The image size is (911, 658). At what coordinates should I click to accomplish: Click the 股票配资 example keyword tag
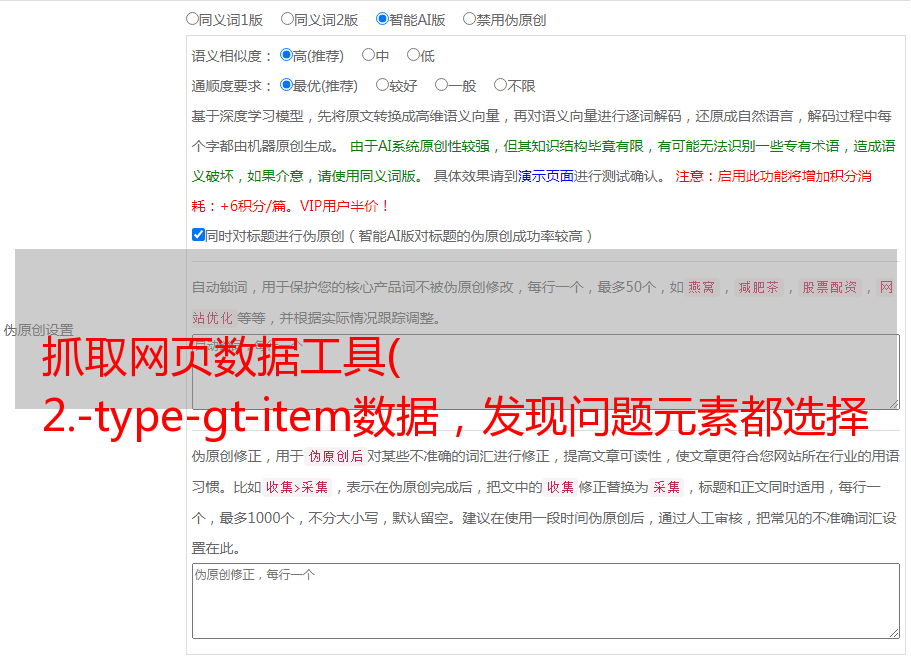(x=829, y=288)
